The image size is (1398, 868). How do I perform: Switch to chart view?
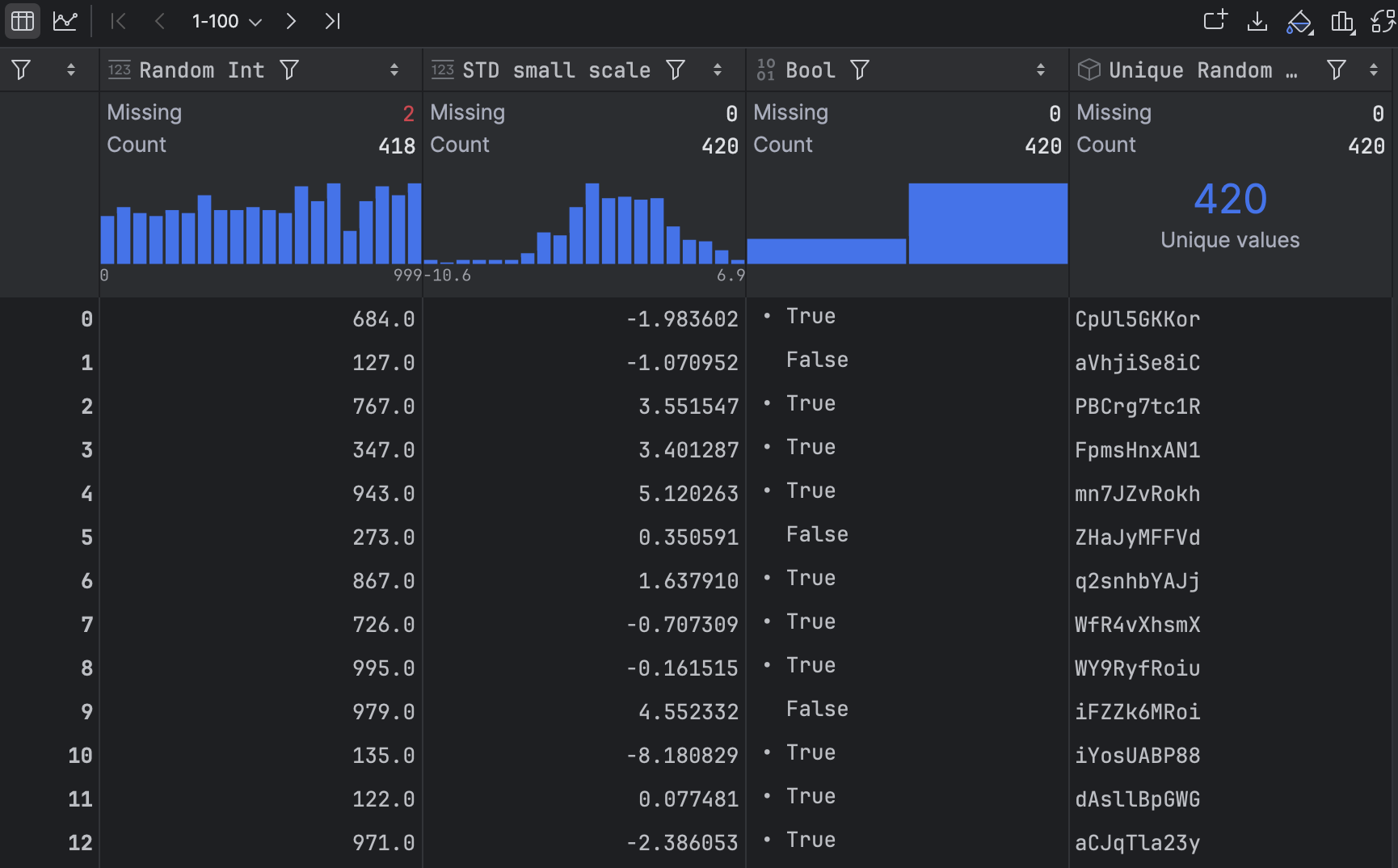pyautogui.click(x=65, y=21)
